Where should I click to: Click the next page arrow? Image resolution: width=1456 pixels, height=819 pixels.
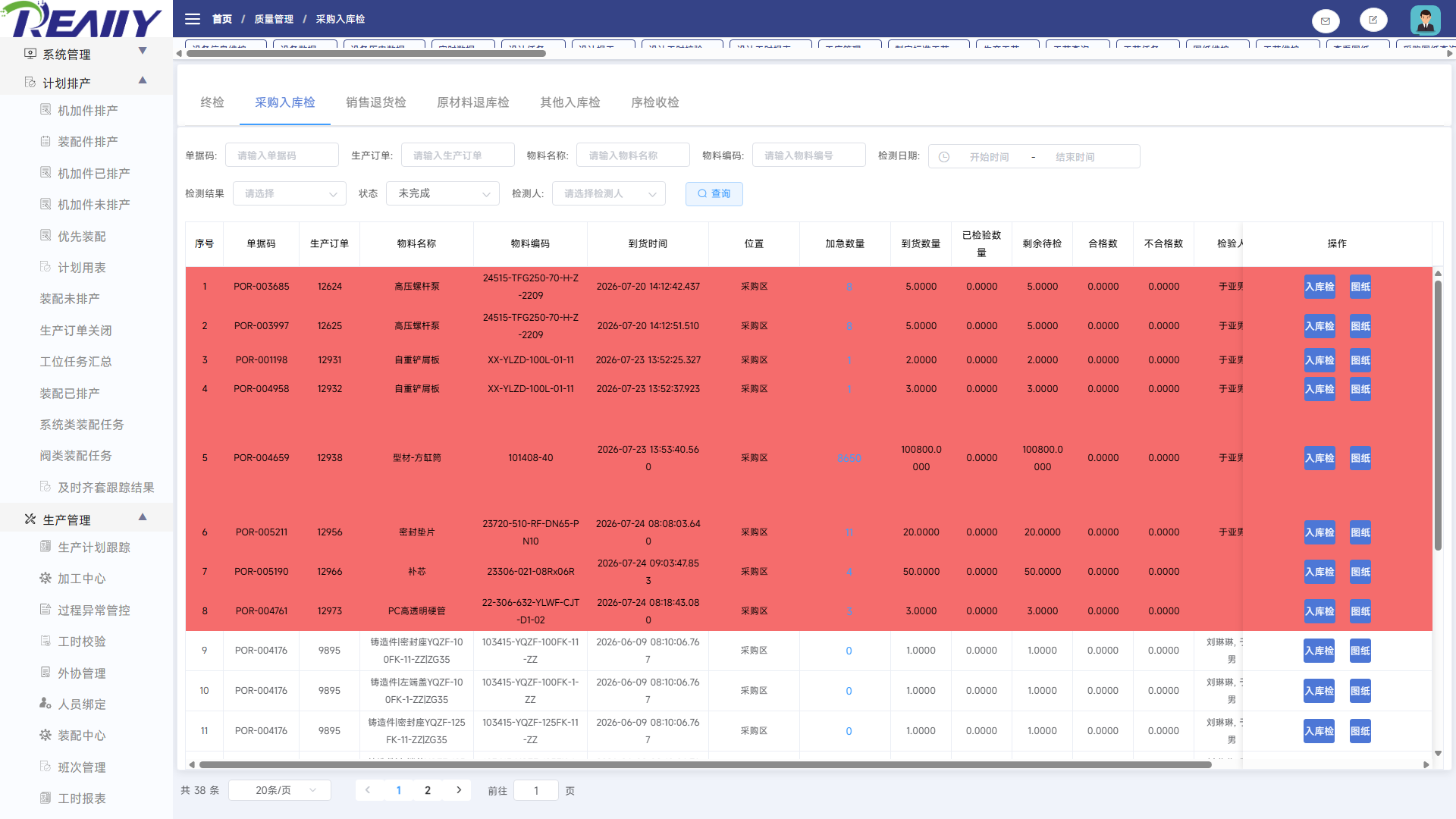click(x=459, y=790)
